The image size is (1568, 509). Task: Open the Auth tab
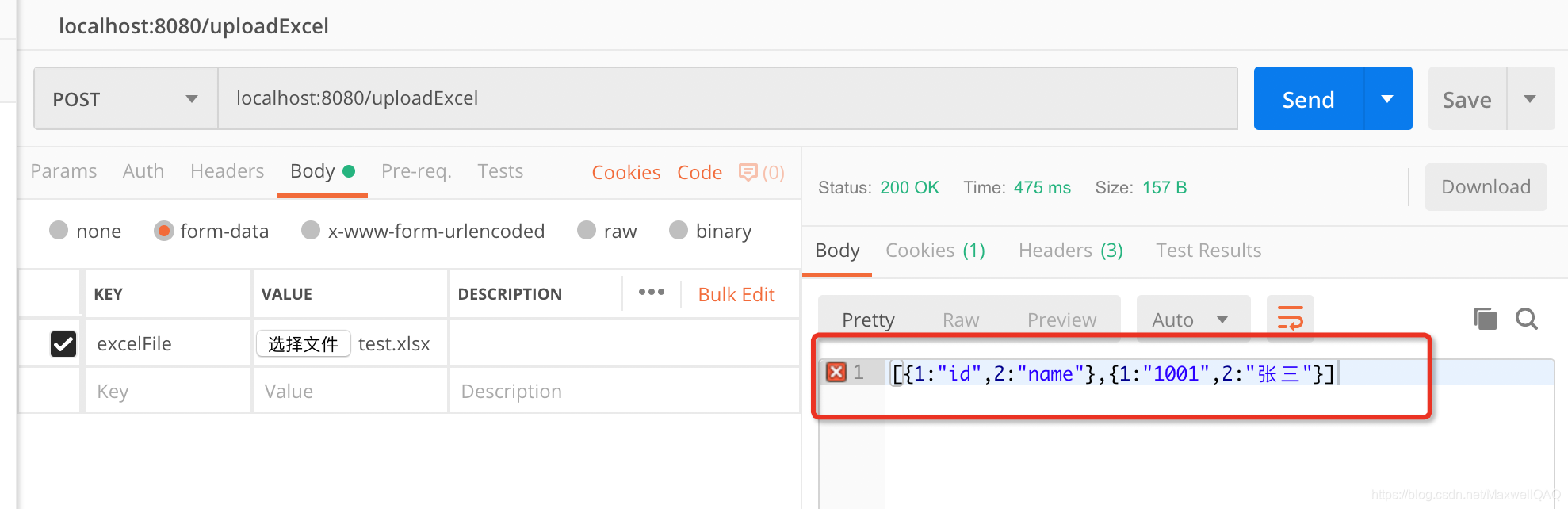(x=143, y=171)
